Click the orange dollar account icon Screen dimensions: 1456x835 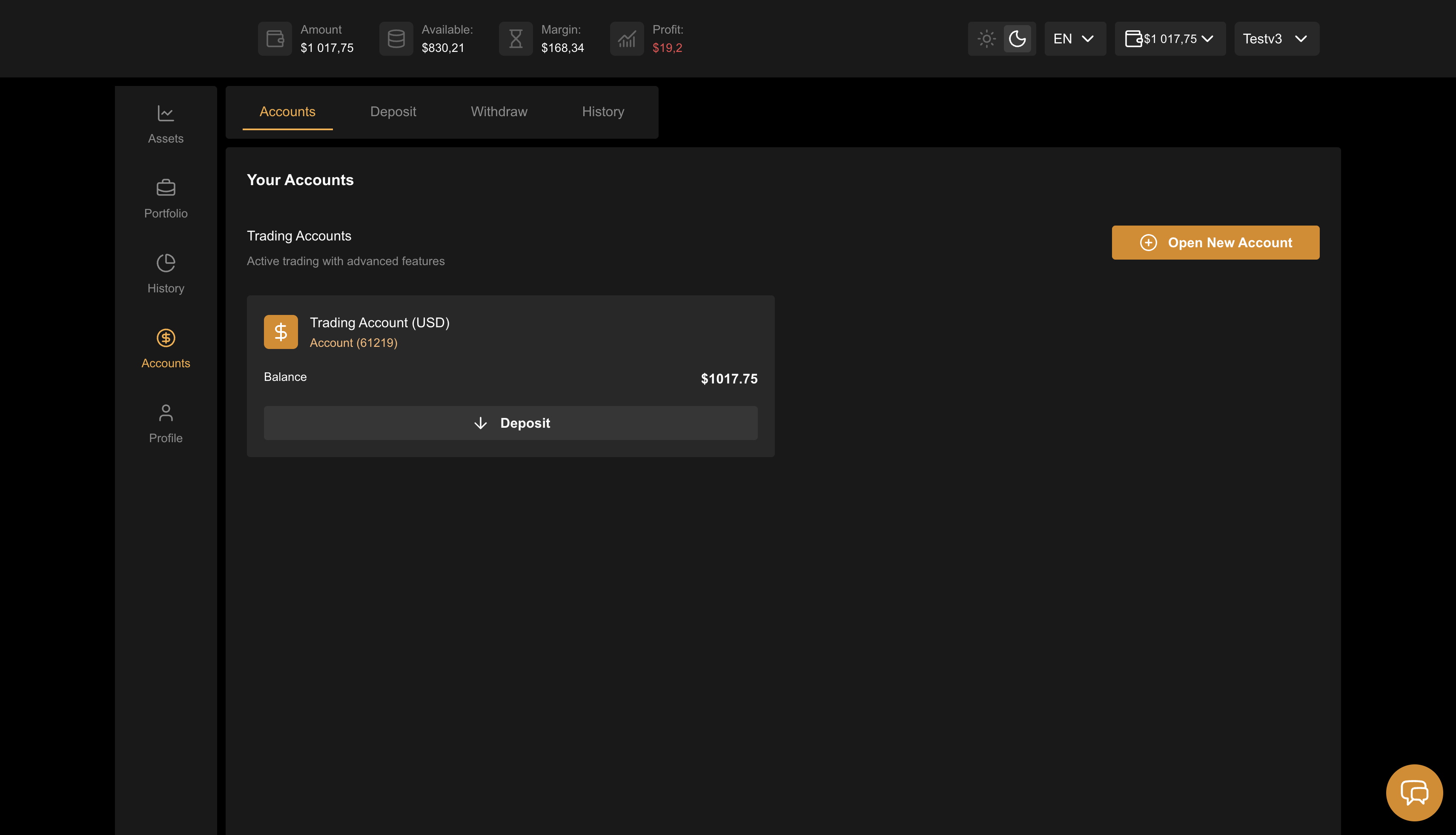tap(281, 332)
